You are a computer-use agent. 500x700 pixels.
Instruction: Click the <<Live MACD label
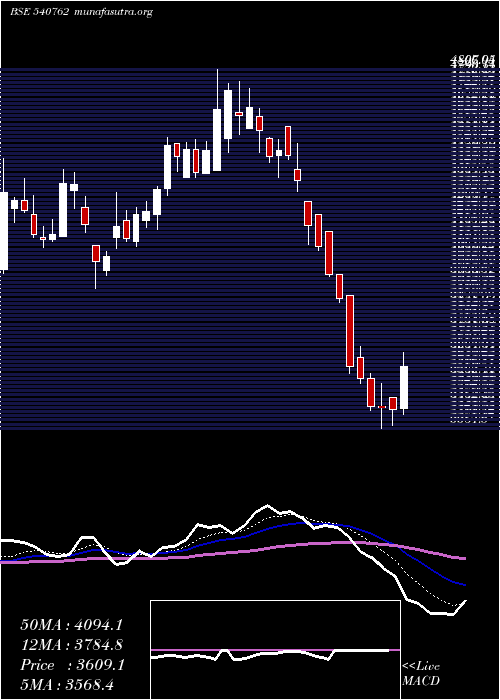tap(421, 673)
